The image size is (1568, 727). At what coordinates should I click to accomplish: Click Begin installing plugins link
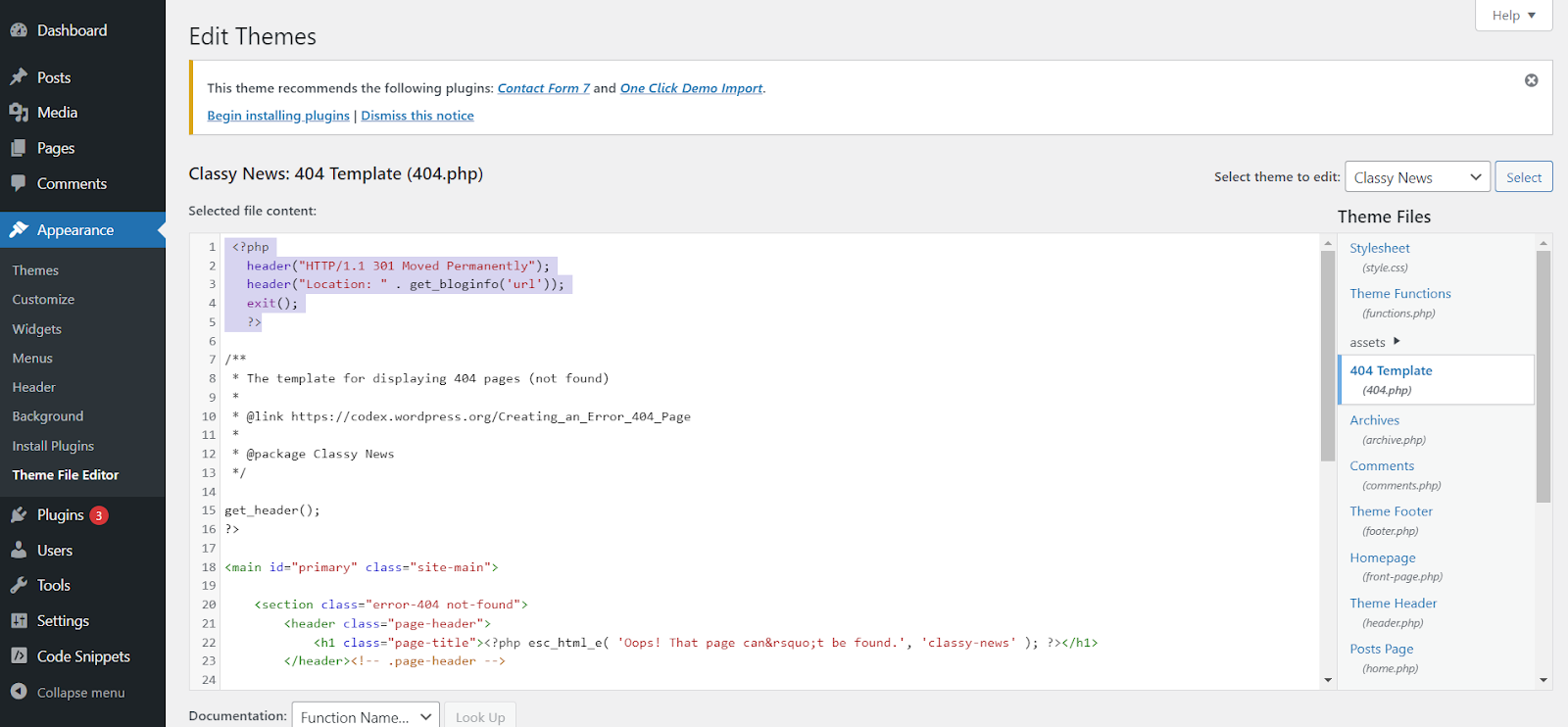click(278, 116)
